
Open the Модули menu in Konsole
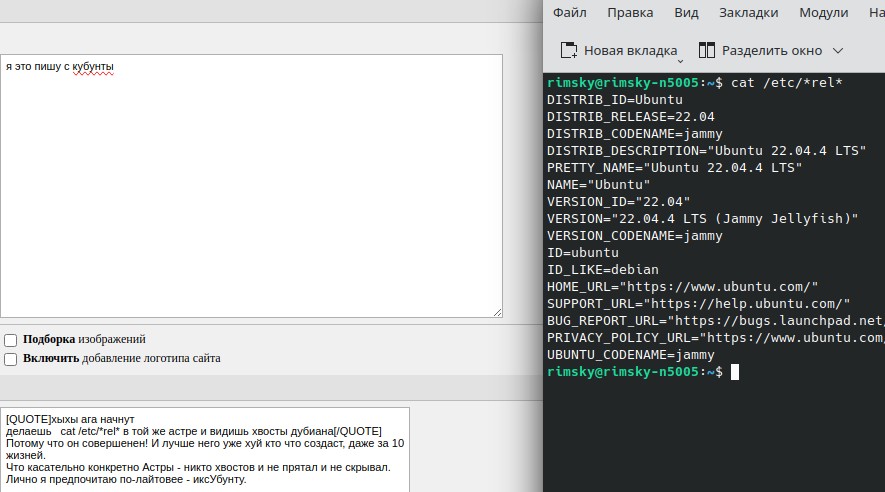click(x=823, y=12)
